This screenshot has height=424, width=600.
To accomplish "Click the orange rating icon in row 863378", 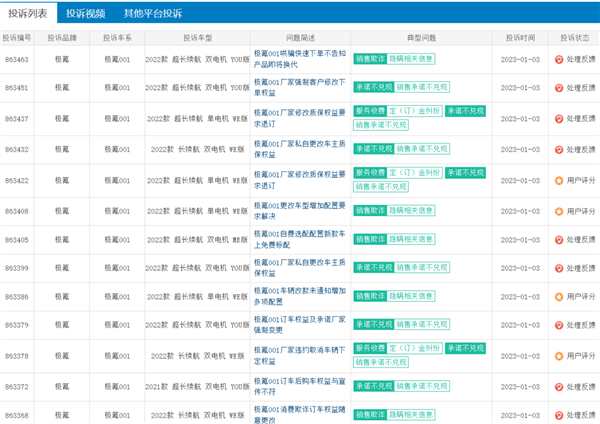I will click(559, 356).
